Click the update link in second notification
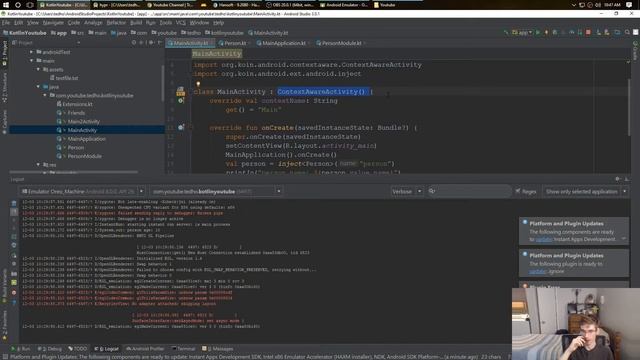Image resolution: width=640 pixels, height=360 pixels. tap(537, 271)
